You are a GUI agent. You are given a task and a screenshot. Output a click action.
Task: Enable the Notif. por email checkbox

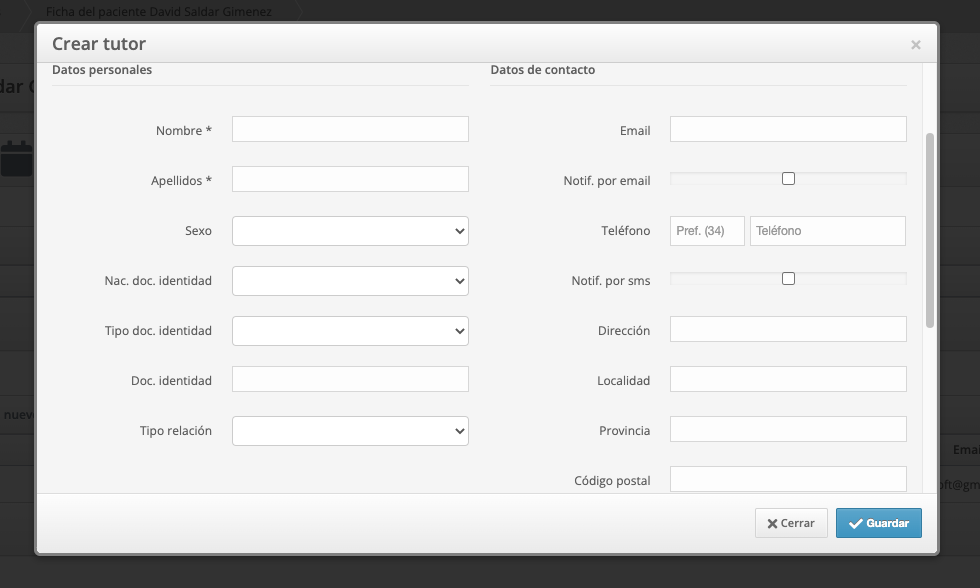click(x=788, y=179)
